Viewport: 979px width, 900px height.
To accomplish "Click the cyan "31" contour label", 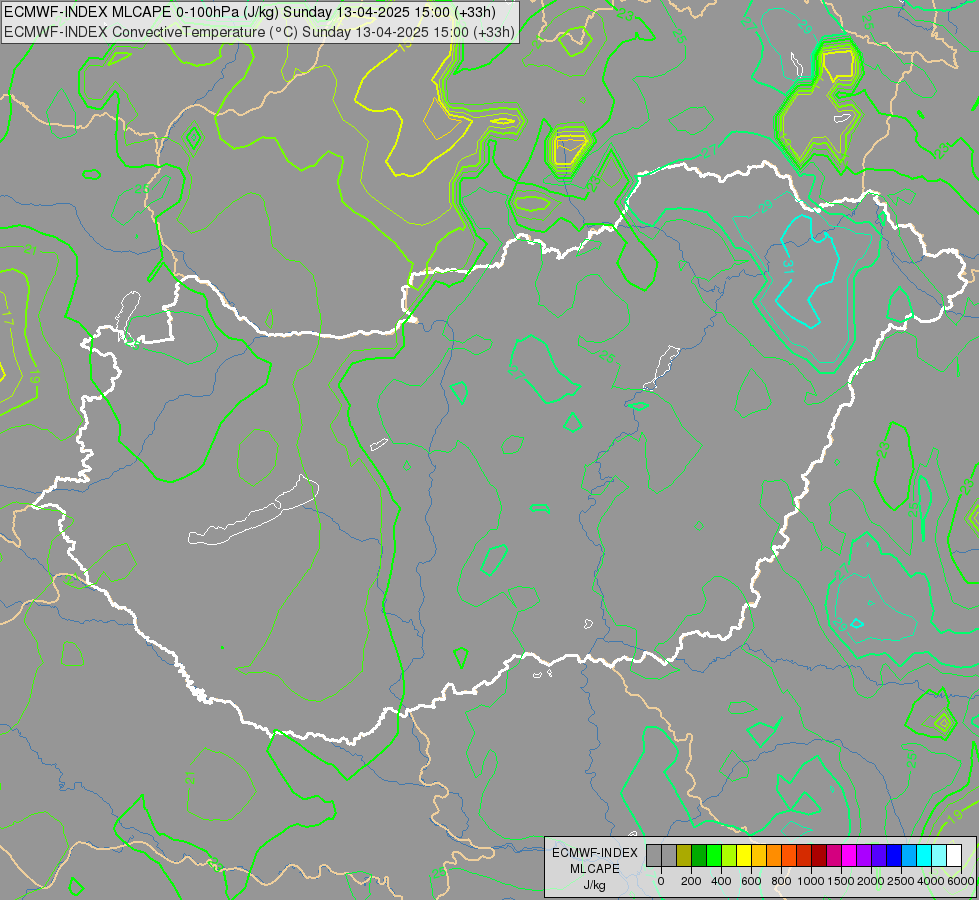I will (788, 267).
